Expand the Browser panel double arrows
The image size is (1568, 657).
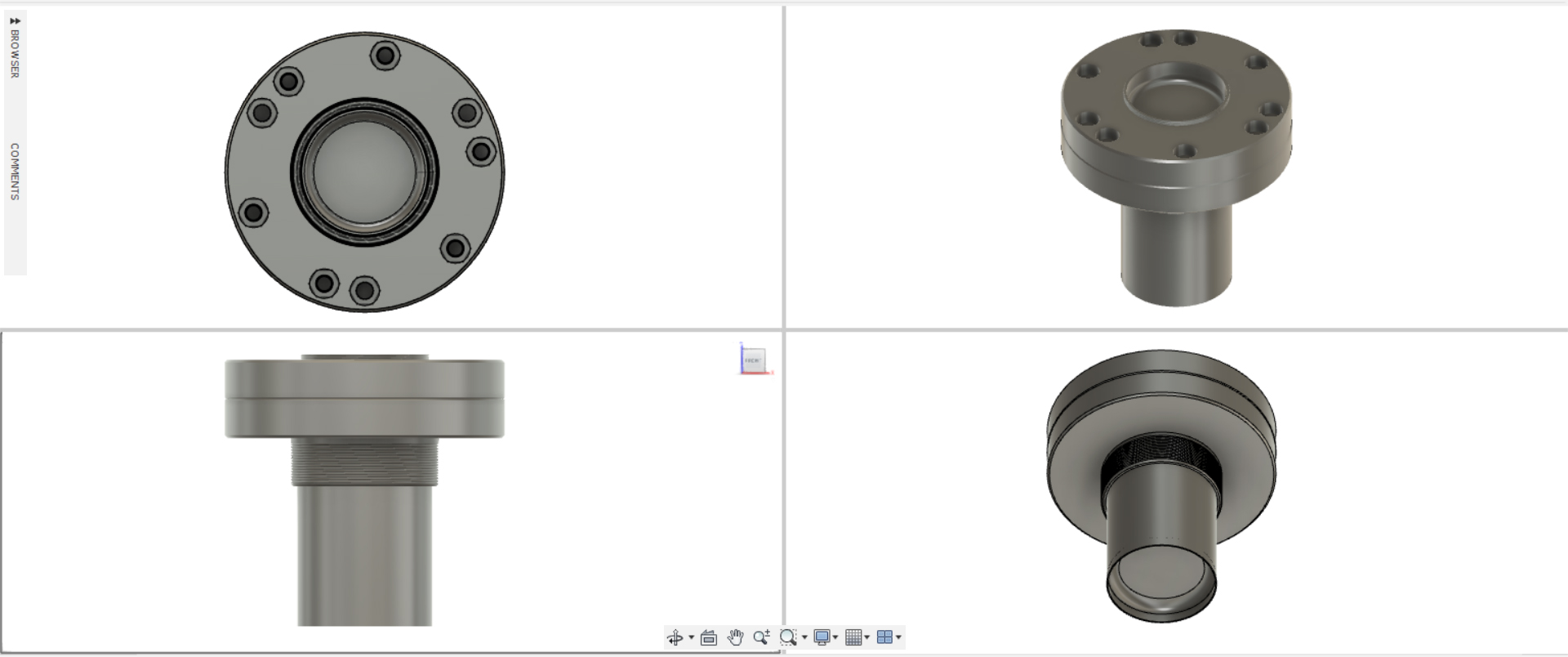coord(15,20)
